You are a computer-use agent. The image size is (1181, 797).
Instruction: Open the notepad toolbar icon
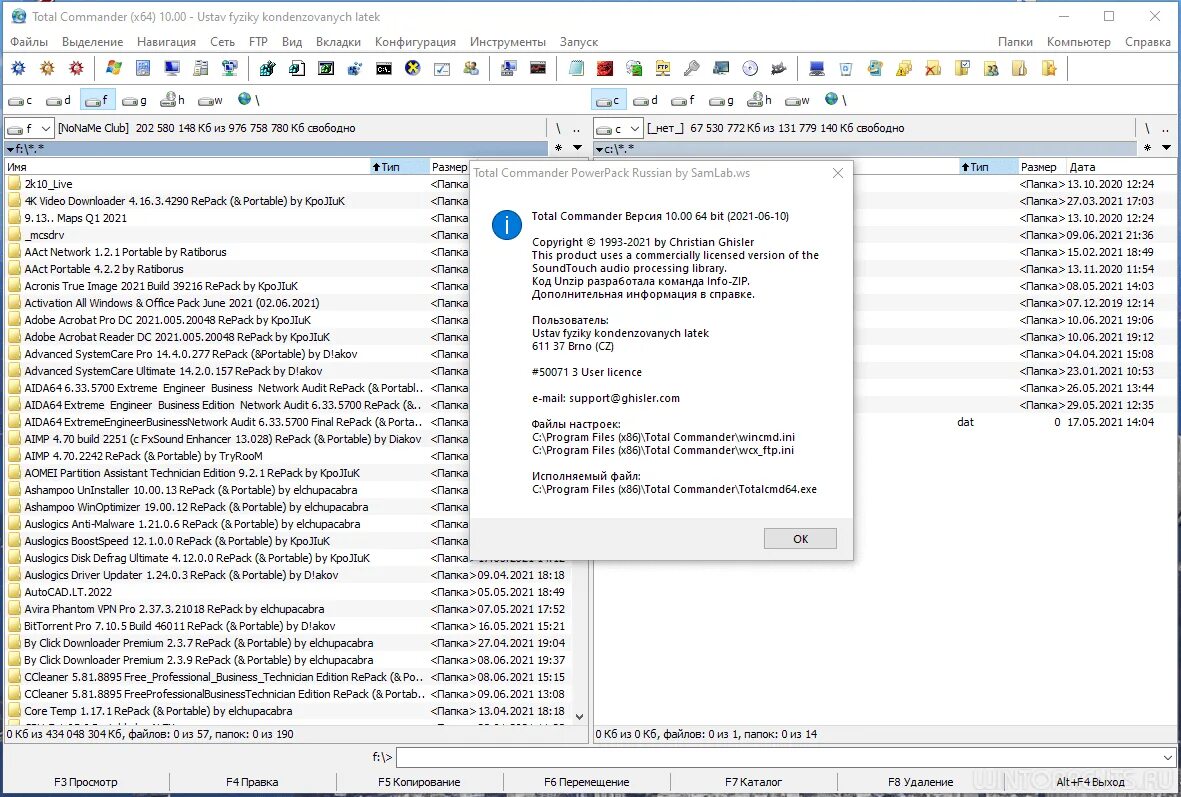pos(576,69)
